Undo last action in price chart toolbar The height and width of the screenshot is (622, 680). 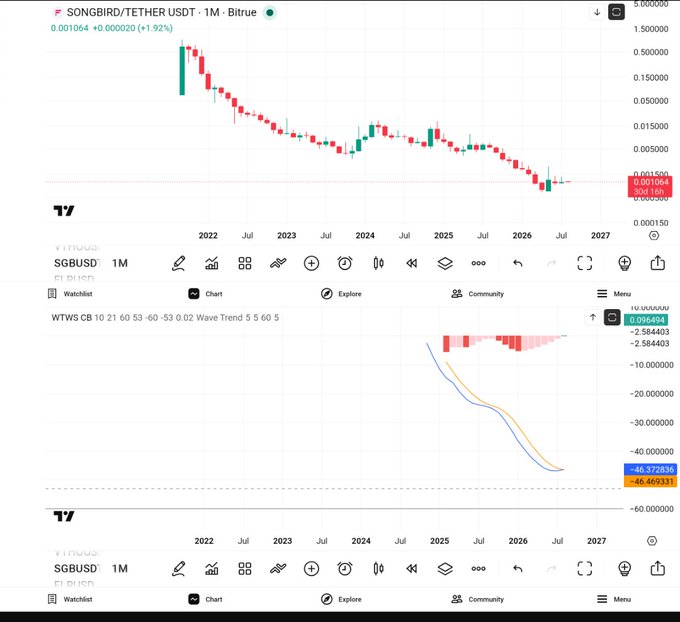click(518, 263)
